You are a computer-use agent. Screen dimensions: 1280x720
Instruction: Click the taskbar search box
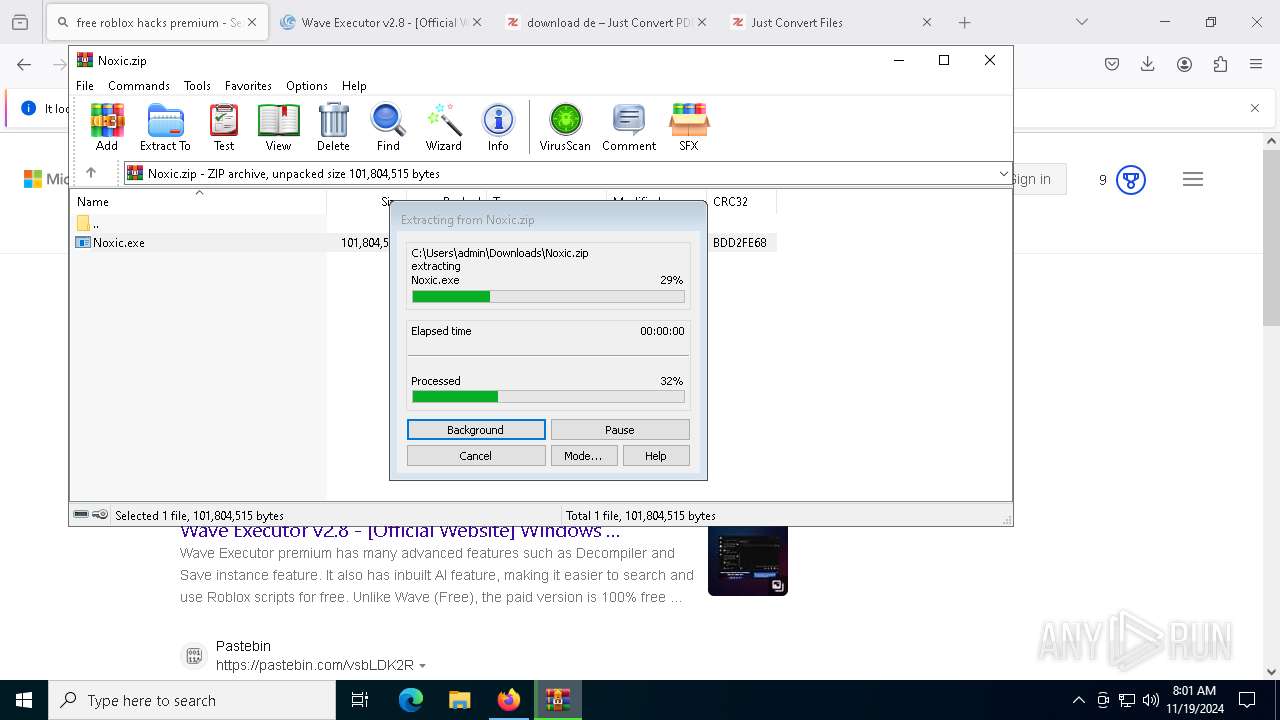pos(192,700)
